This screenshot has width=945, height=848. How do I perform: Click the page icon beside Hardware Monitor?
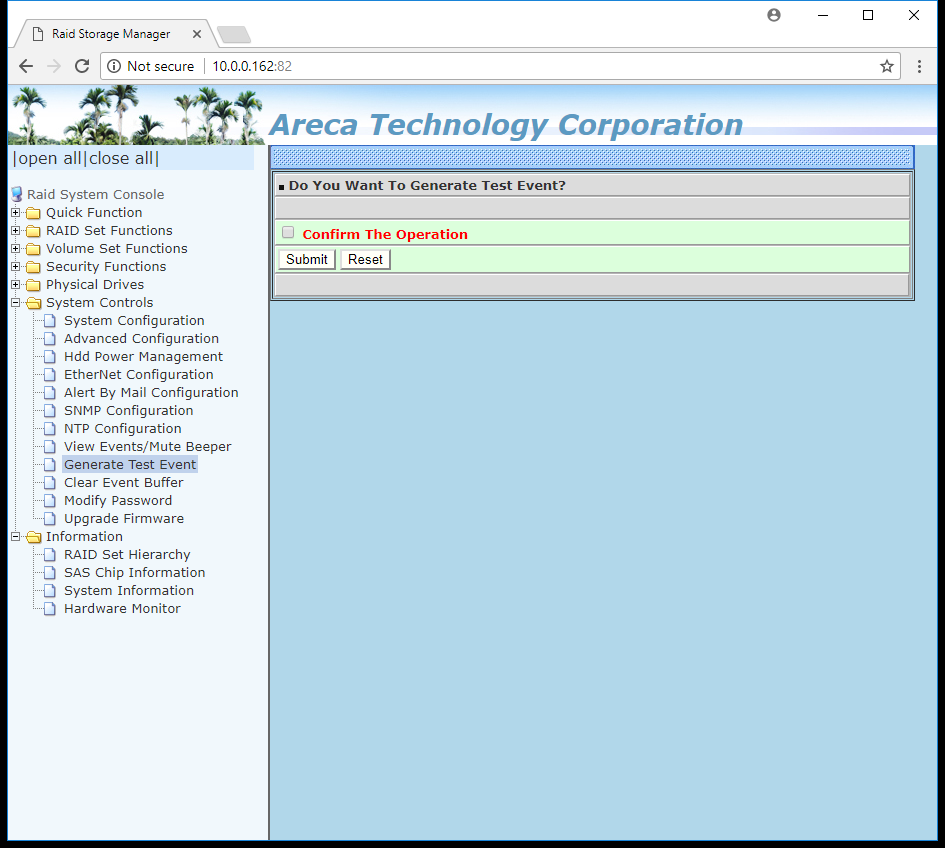50,609
